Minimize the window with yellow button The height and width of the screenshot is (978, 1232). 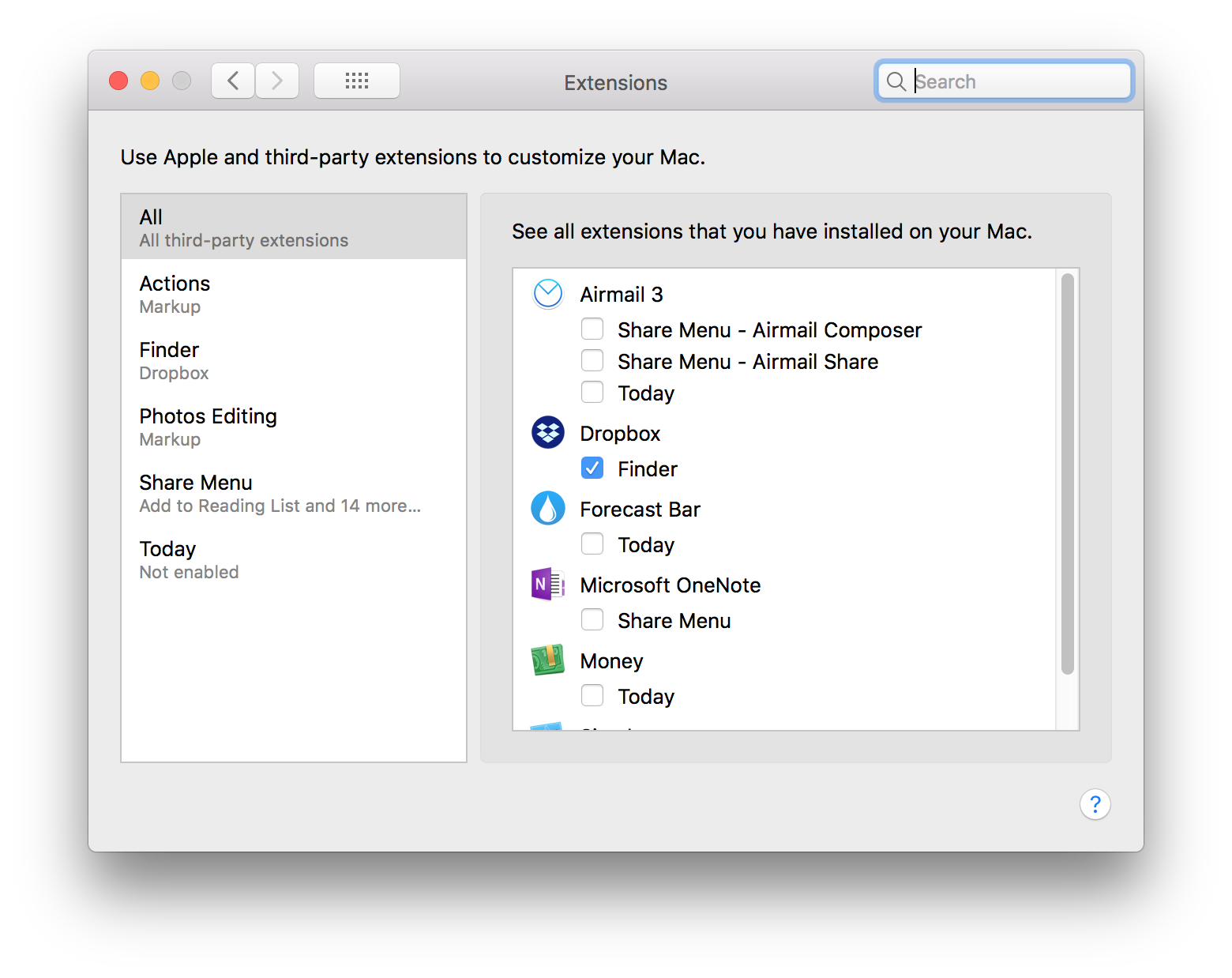tap(150, 81)
